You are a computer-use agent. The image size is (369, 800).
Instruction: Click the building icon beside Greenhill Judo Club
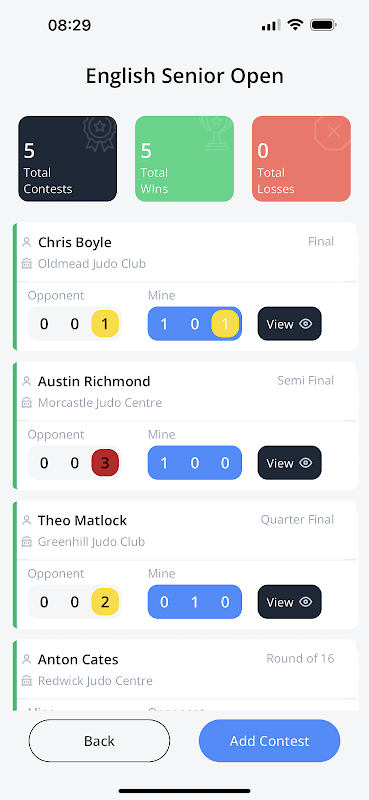point(27,542)
